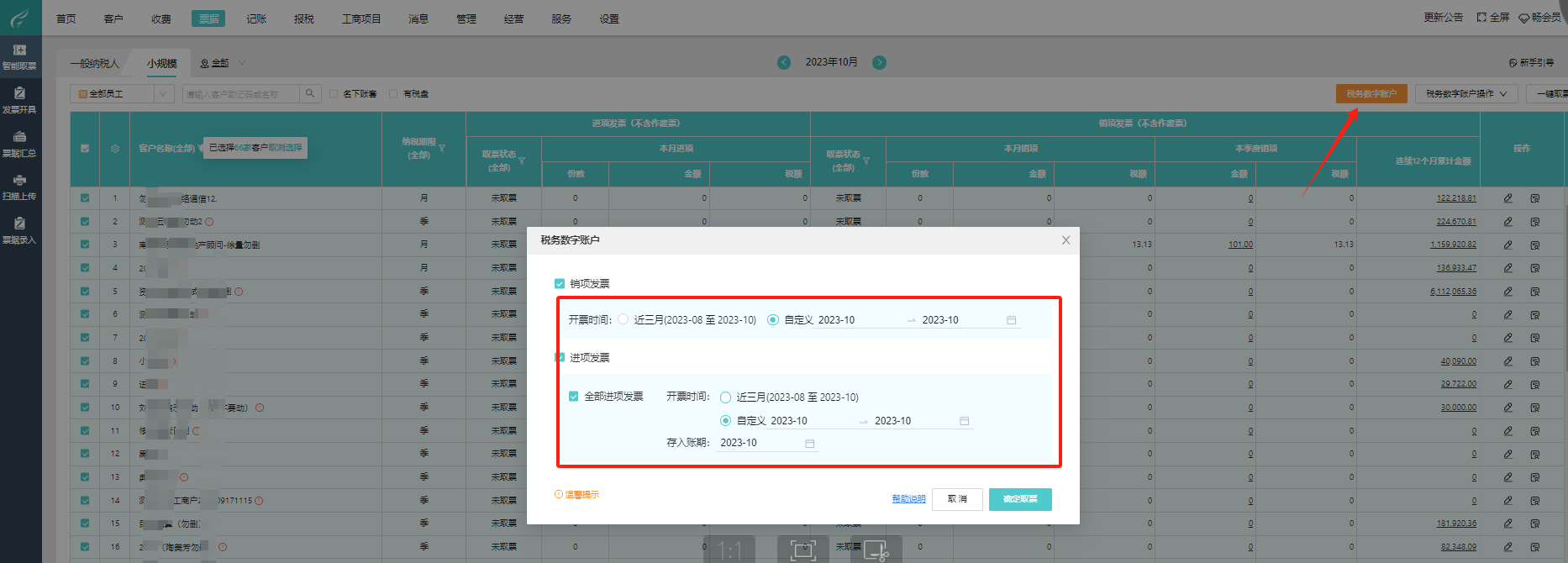Switch to the 一般纳税人 tab

click(x=95, y=63)
